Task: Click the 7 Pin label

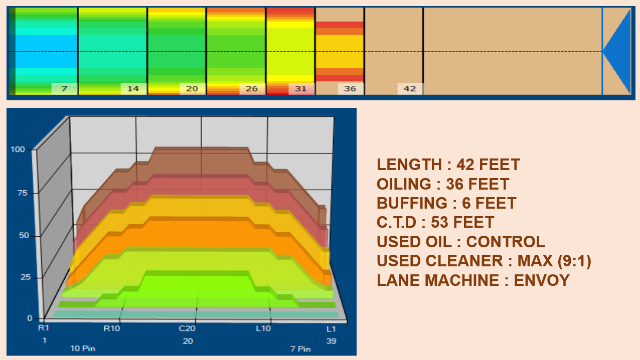Action: 300,349
